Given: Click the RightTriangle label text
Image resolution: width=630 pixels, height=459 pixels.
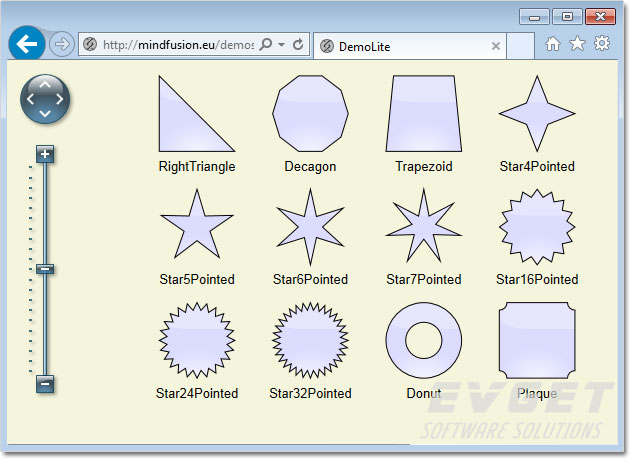Looking at the screenshot, I should tap(197, 166).
